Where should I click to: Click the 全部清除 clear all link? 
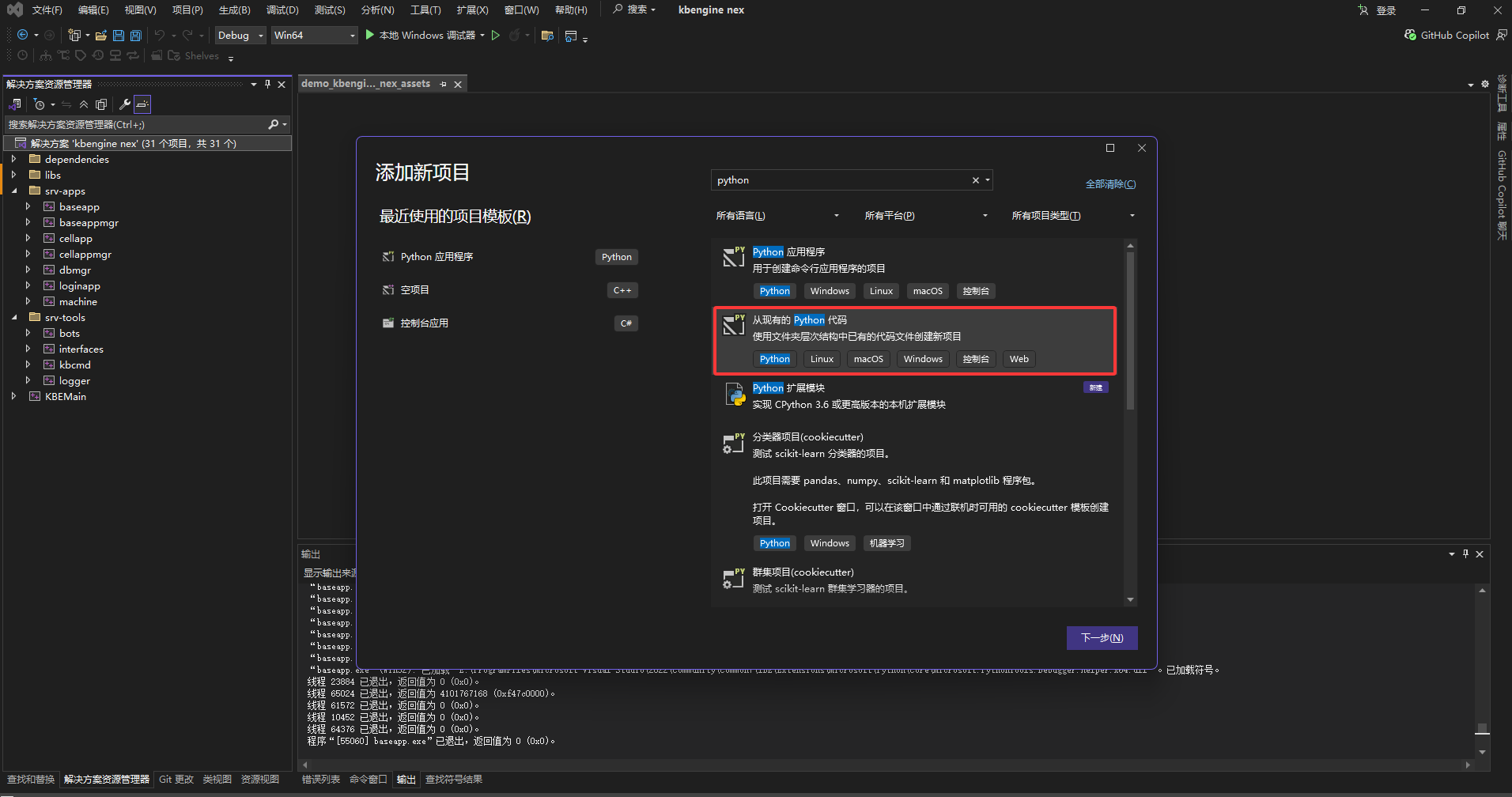point(1110,184)
